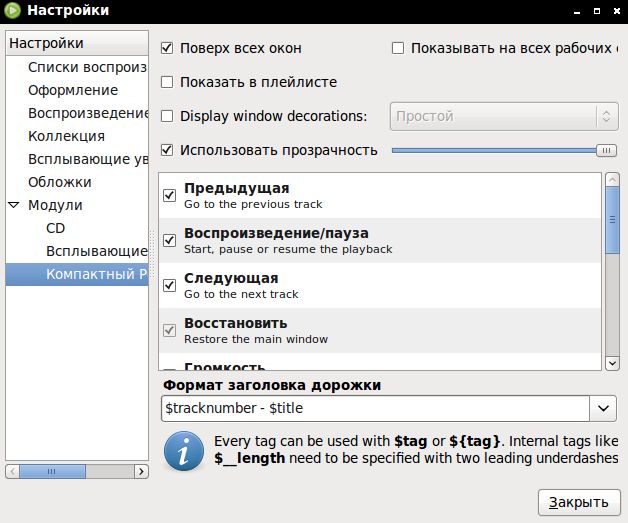Click up arrow of controls list scrollbar
The image size is (628, 523).
pyautogui.click(x=612, y=180)
